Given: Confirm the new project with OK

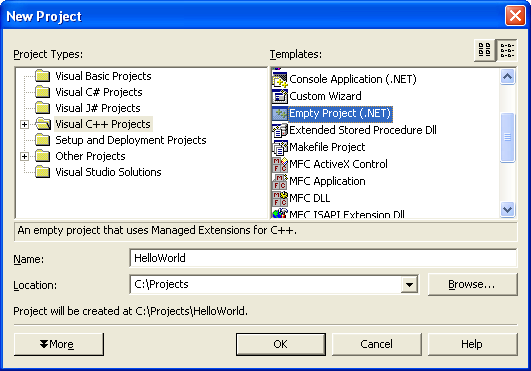Looking at the screenshot, I should (281, 344).
